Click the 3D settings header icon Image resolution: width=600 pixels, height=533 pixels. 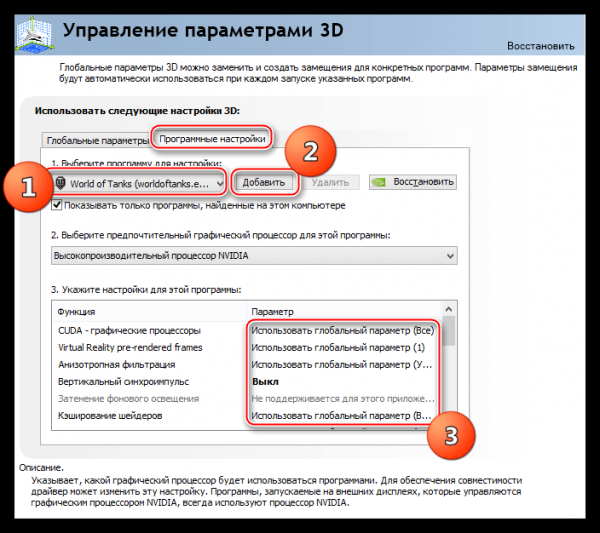tap(35, 35)
